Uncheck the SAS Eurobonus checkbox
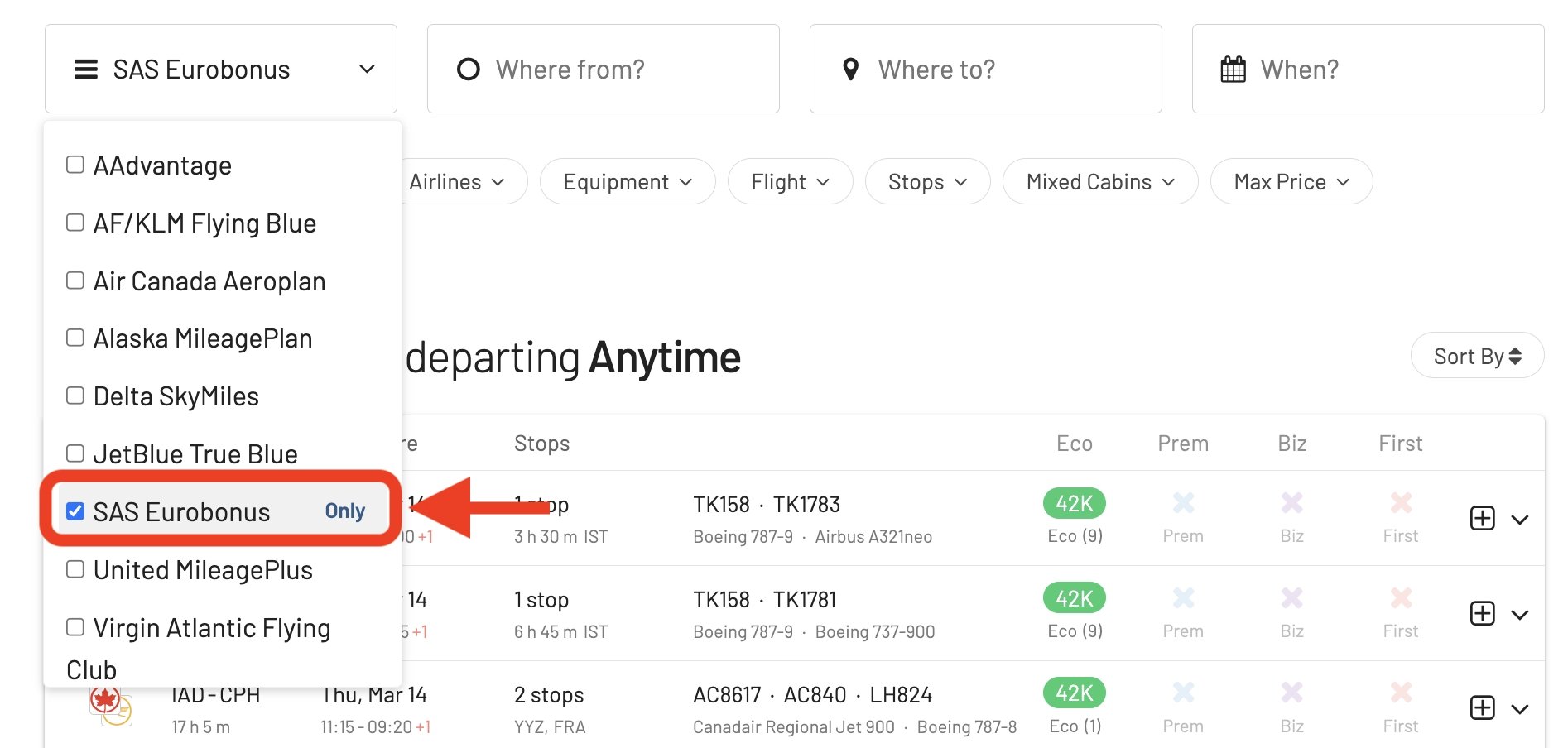The height and width of the screenshot is (748, 1568). tap(75, 511)
